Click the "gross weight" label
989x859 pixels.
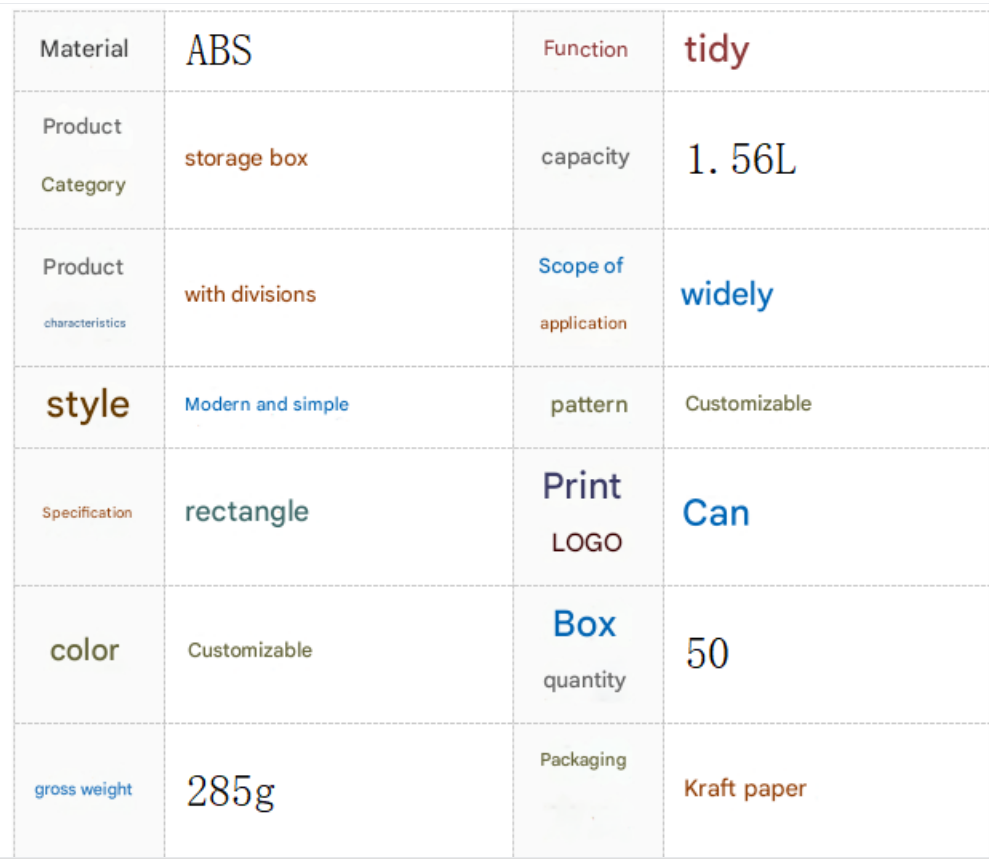click(84, 789)
